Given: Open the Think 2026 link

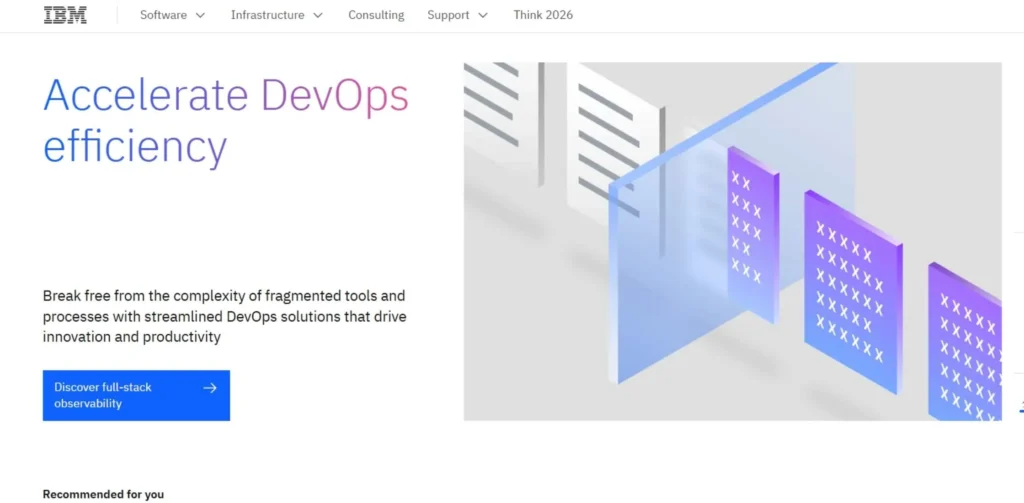Looking at the screenshot, I should pyautogui.click(x=543, y=15).
